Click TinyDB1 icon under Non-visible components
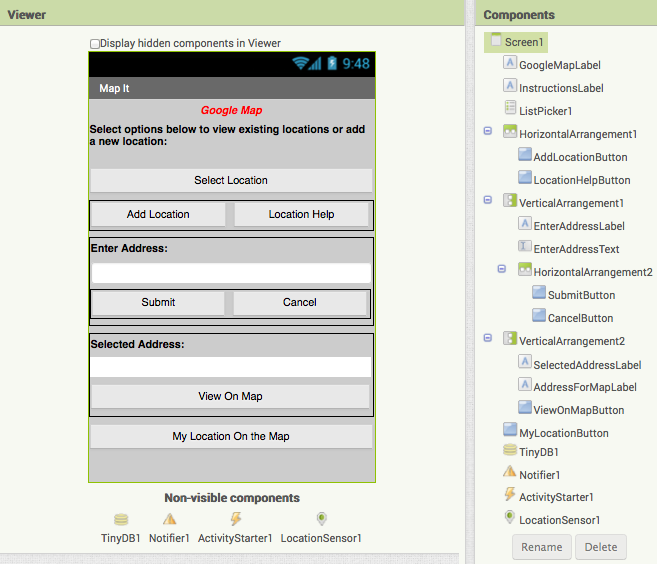The image size is (657, 564). coord(121,520)
